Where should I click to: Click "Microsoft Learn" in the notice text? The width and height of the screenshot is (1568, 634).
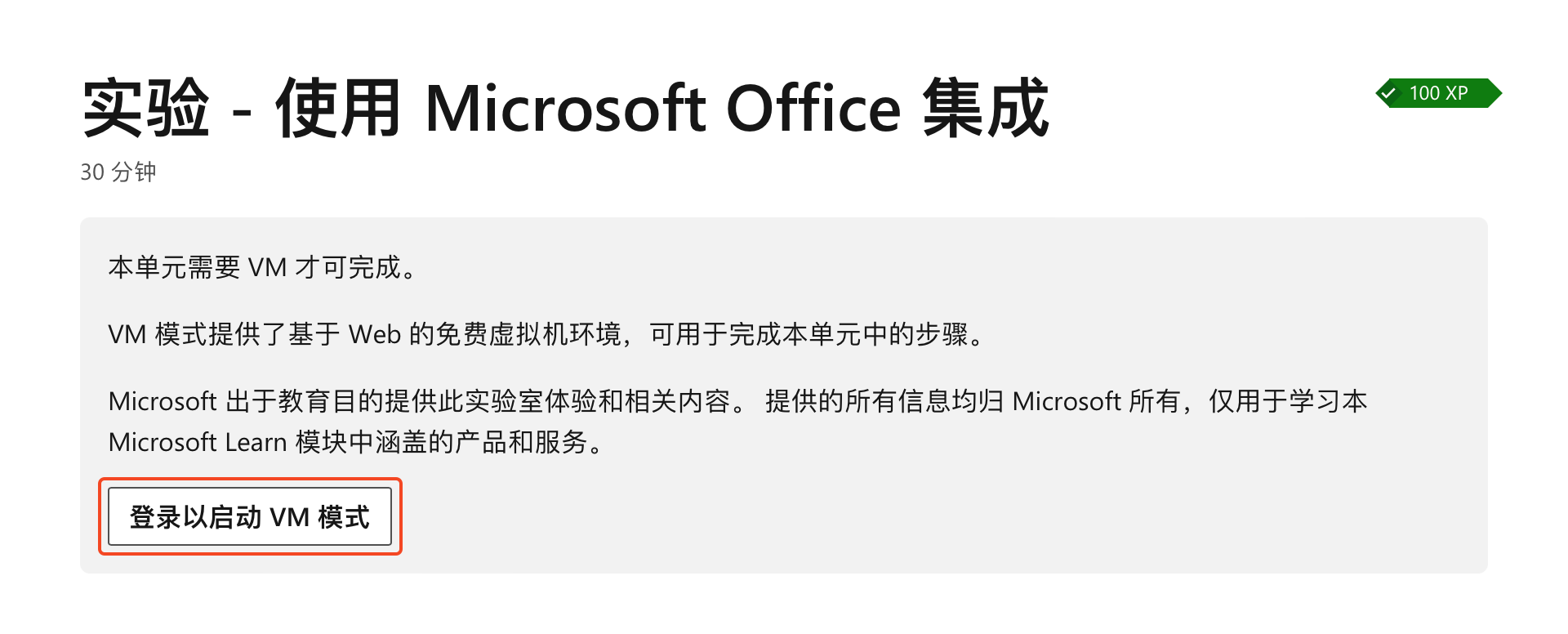click(197, 442)
